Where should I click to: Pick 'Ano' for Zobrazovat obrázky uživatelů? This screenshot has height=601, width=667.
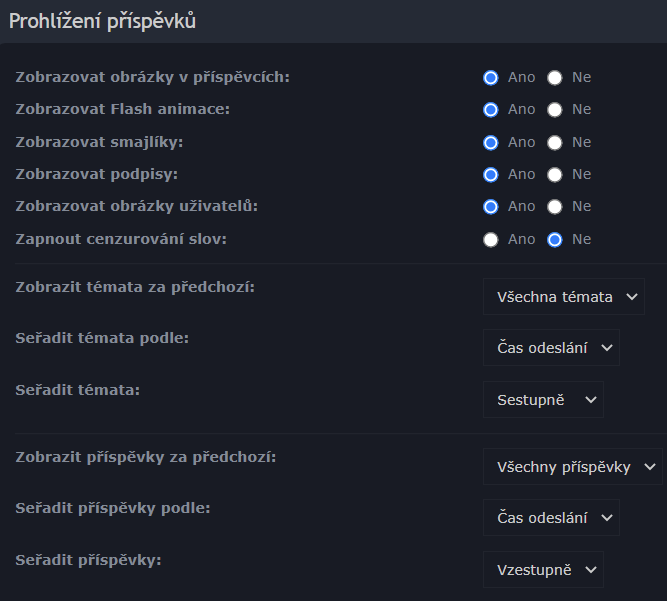tap(490, 206)
